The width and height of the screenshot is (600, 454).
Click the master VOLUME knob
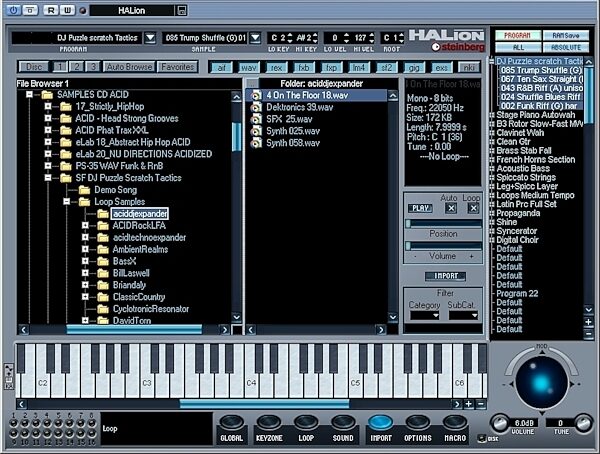click(499, 423)
